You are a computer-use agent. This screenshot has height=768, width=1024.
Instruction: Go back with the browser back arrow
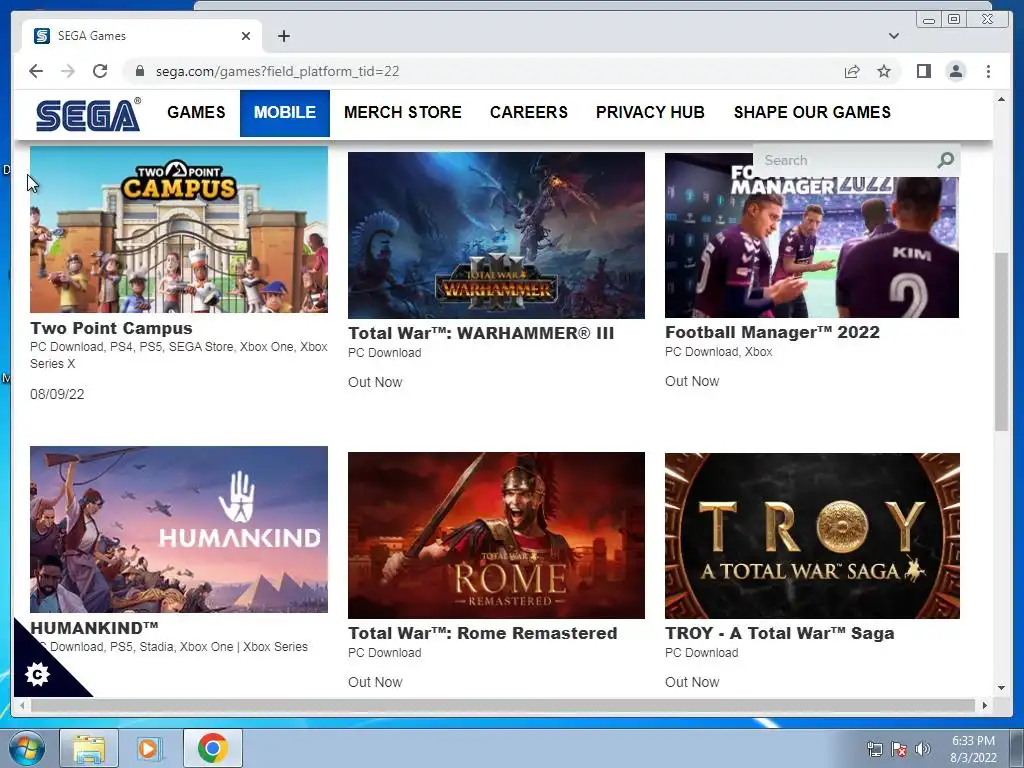36,71
